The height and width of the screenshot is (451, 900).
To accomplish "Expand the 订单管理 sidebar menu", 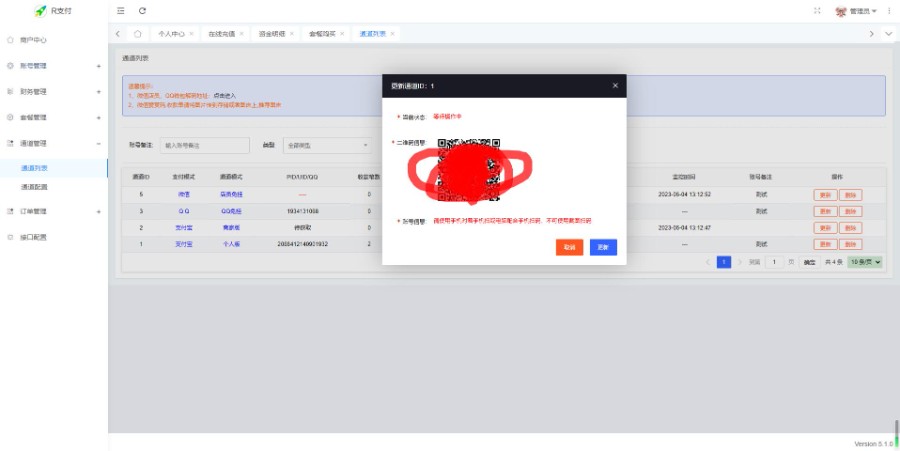I will click(x=53, y=212).
